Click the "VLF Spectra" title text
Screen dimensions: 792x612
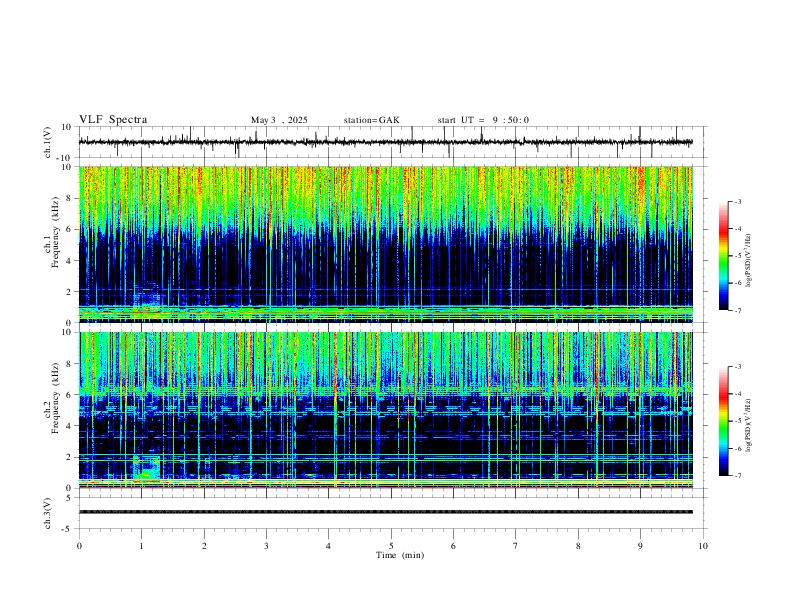[x=113, y=120]
